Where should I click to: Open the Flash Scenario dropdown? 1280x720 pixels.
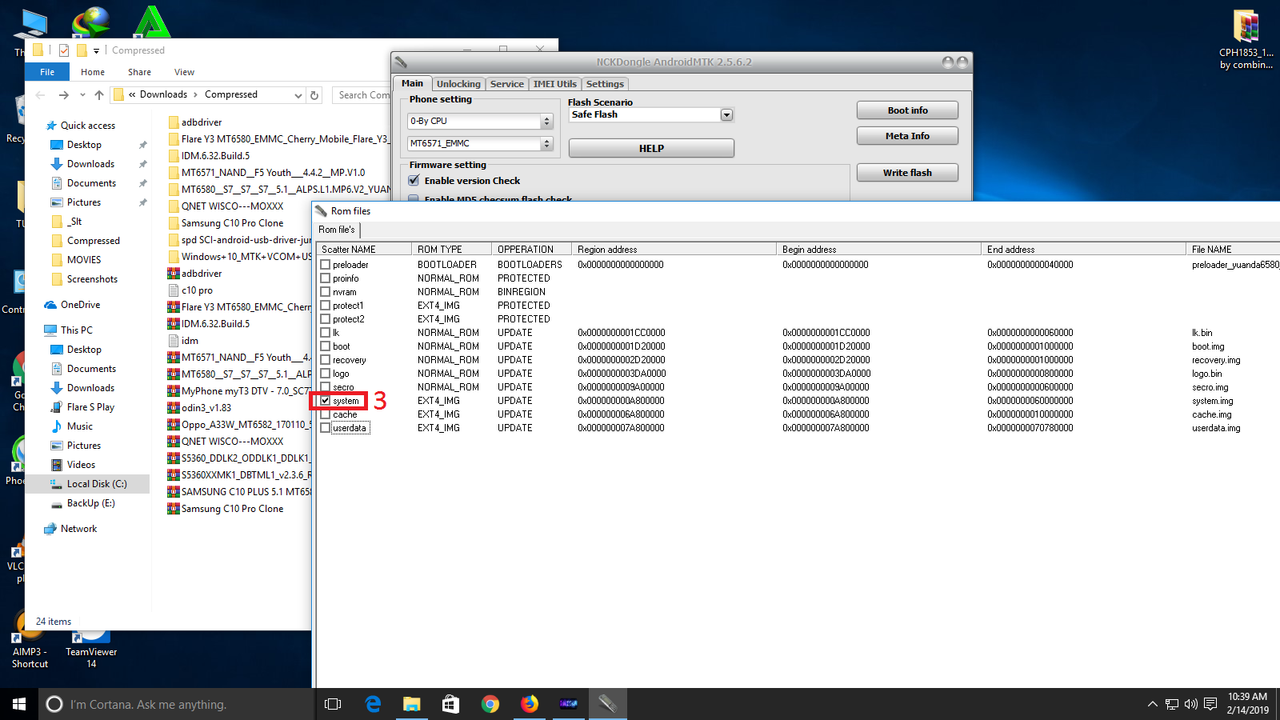726,114
